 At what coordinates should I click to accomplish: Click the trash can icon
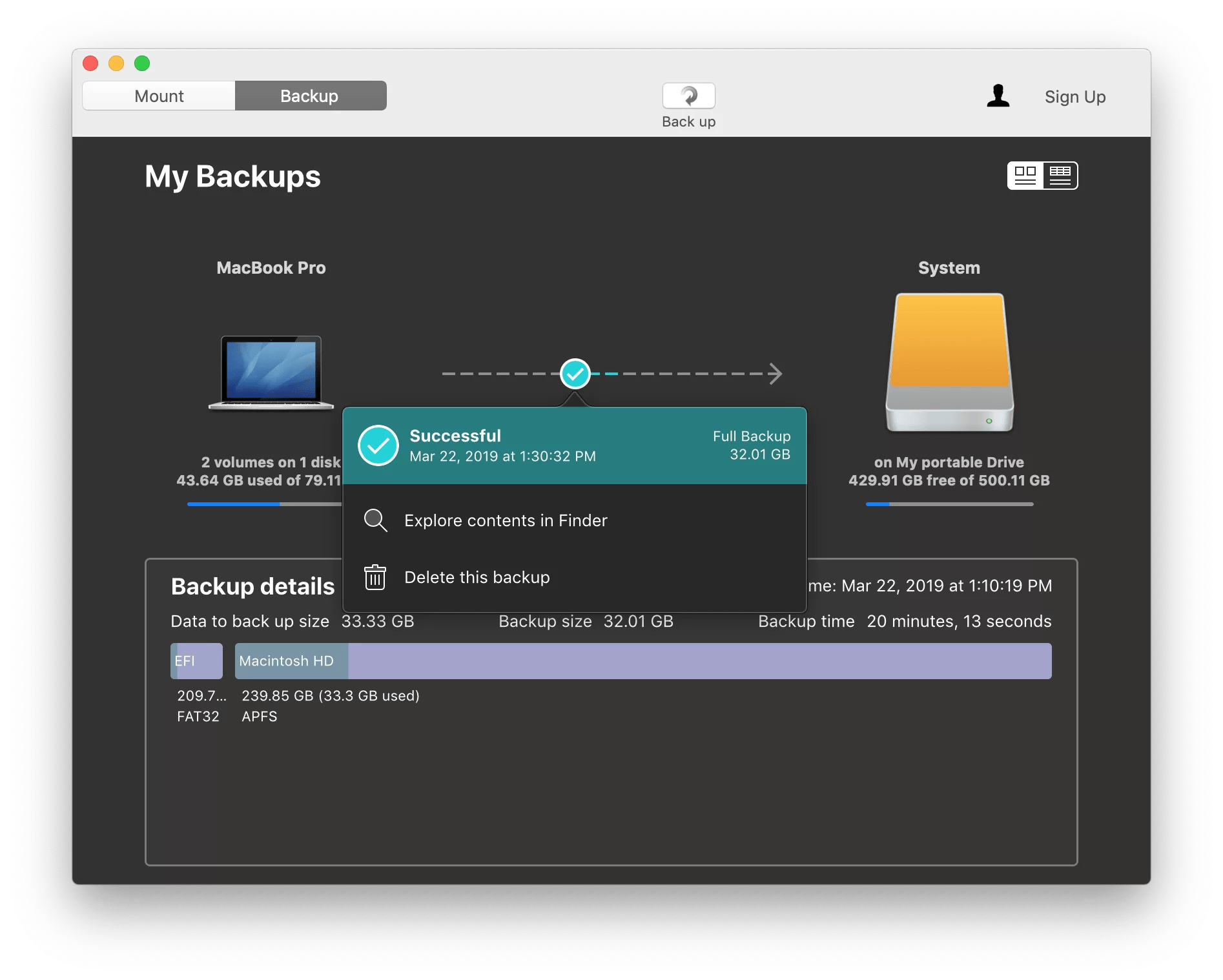click(375, 577)
